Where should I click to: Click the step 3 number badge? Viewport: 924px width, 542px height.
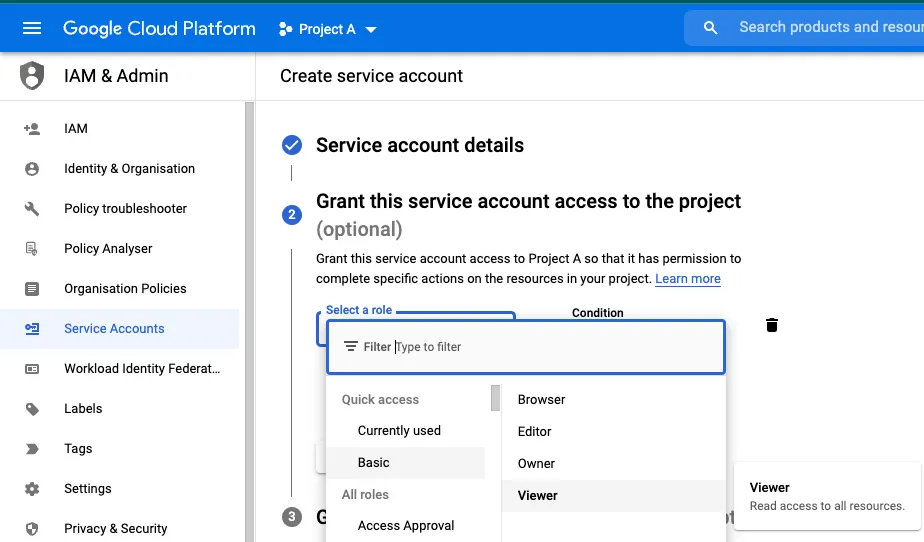click(x=292, y=517)
